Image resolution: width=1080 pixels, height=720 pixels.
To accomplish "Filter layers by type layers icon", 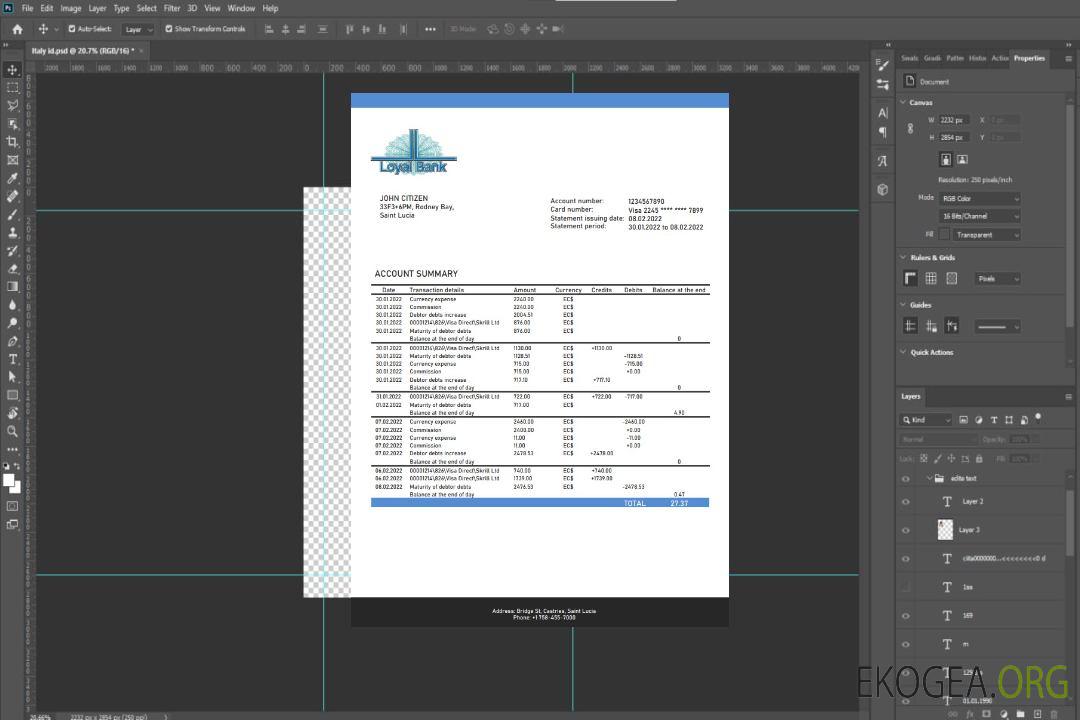I will click(x=993, y=420).
